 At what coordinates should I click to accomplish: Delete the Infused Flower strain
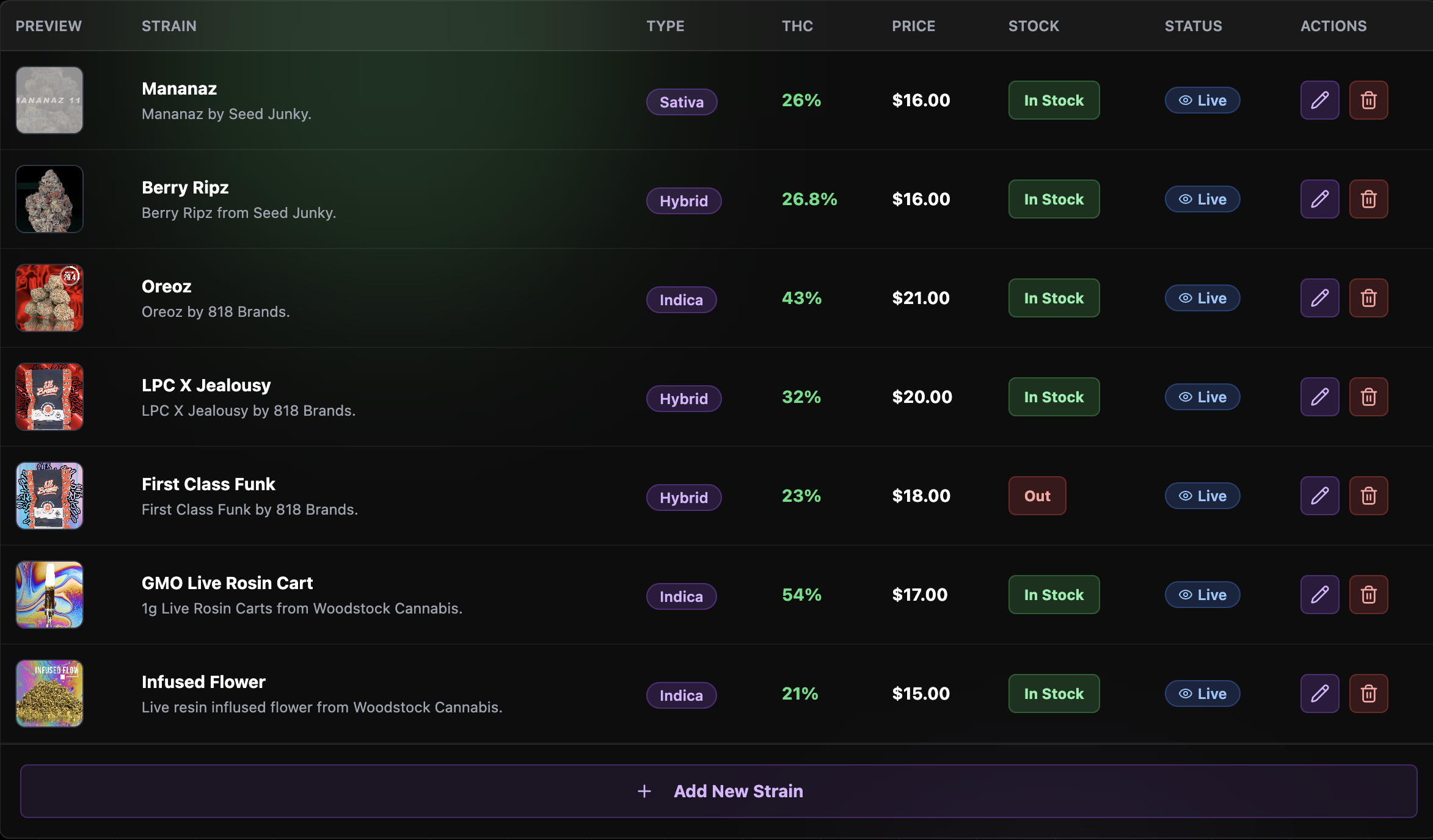pos(1368,693)
